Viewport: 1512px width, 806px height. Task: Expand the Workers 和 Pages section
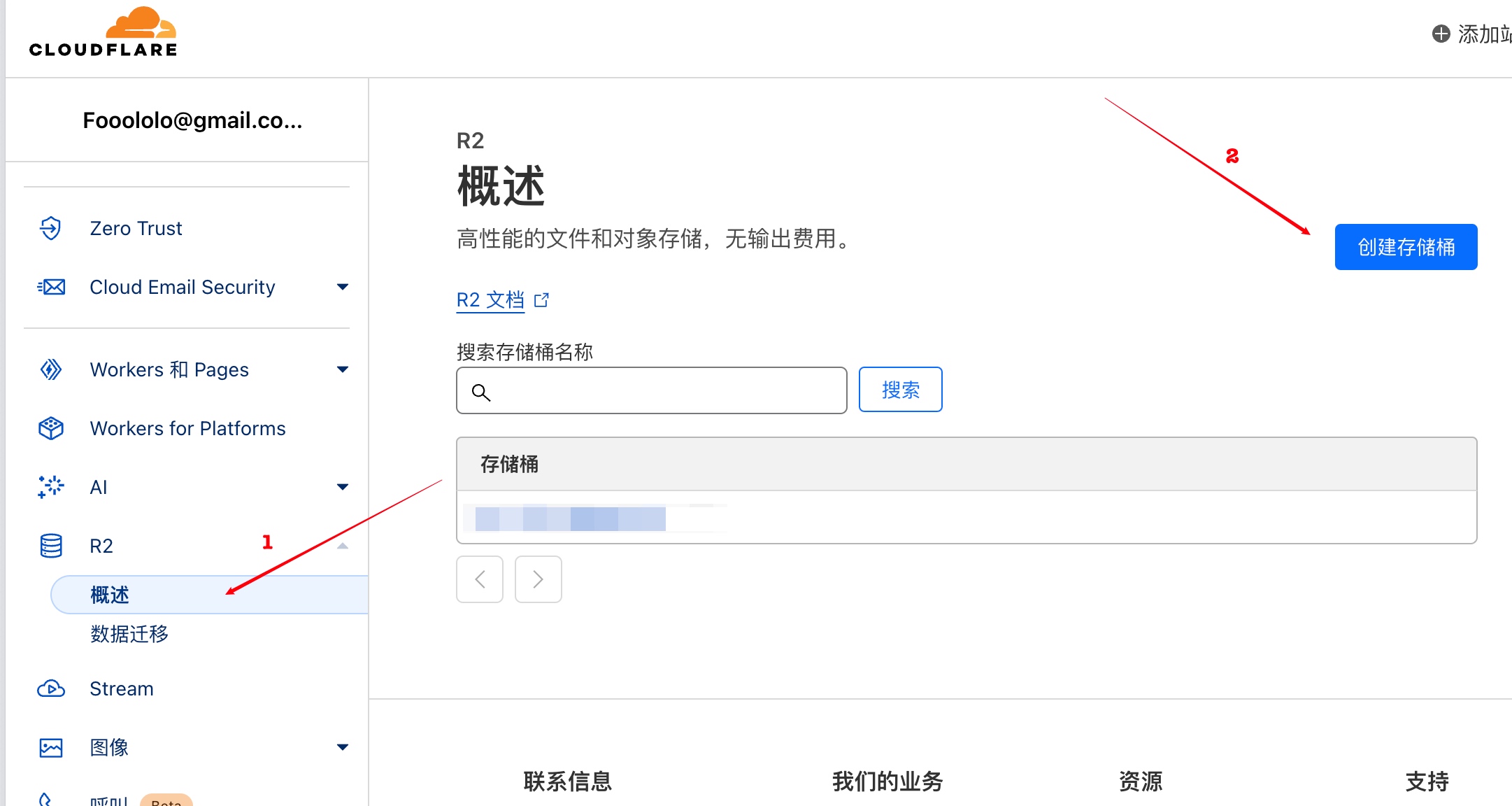(x=342, y=369)
